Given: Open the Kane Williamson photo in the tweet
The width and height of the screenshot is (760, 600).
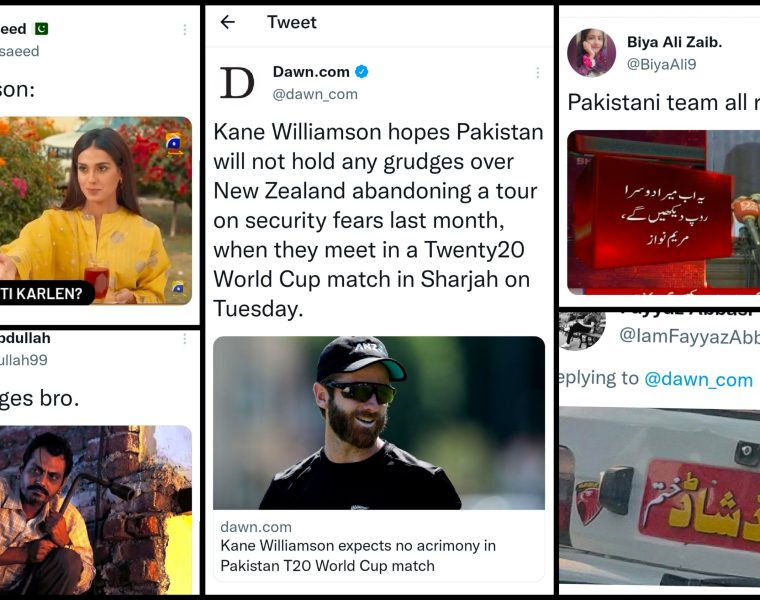Looking at the screenshot, I should tap(379, 423).
